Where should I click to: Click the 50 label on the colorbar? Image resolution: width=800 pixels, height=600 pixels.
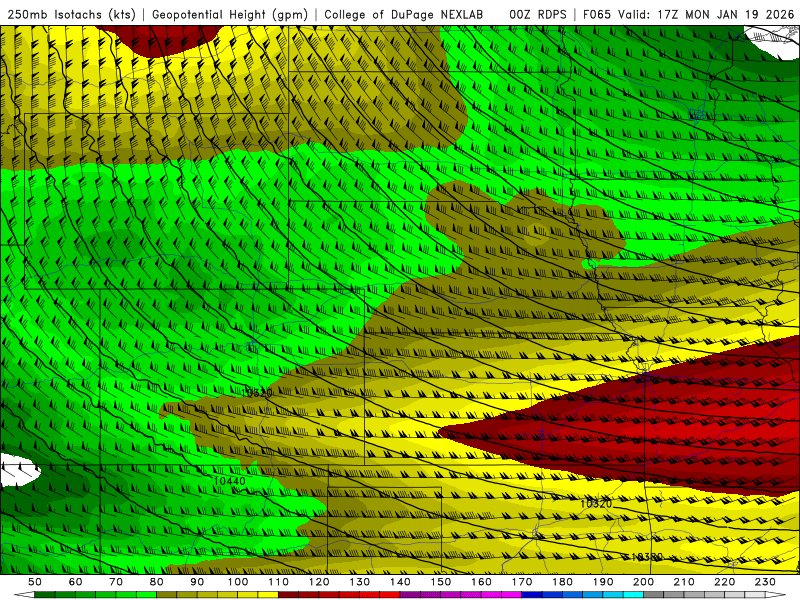point(35,582)
